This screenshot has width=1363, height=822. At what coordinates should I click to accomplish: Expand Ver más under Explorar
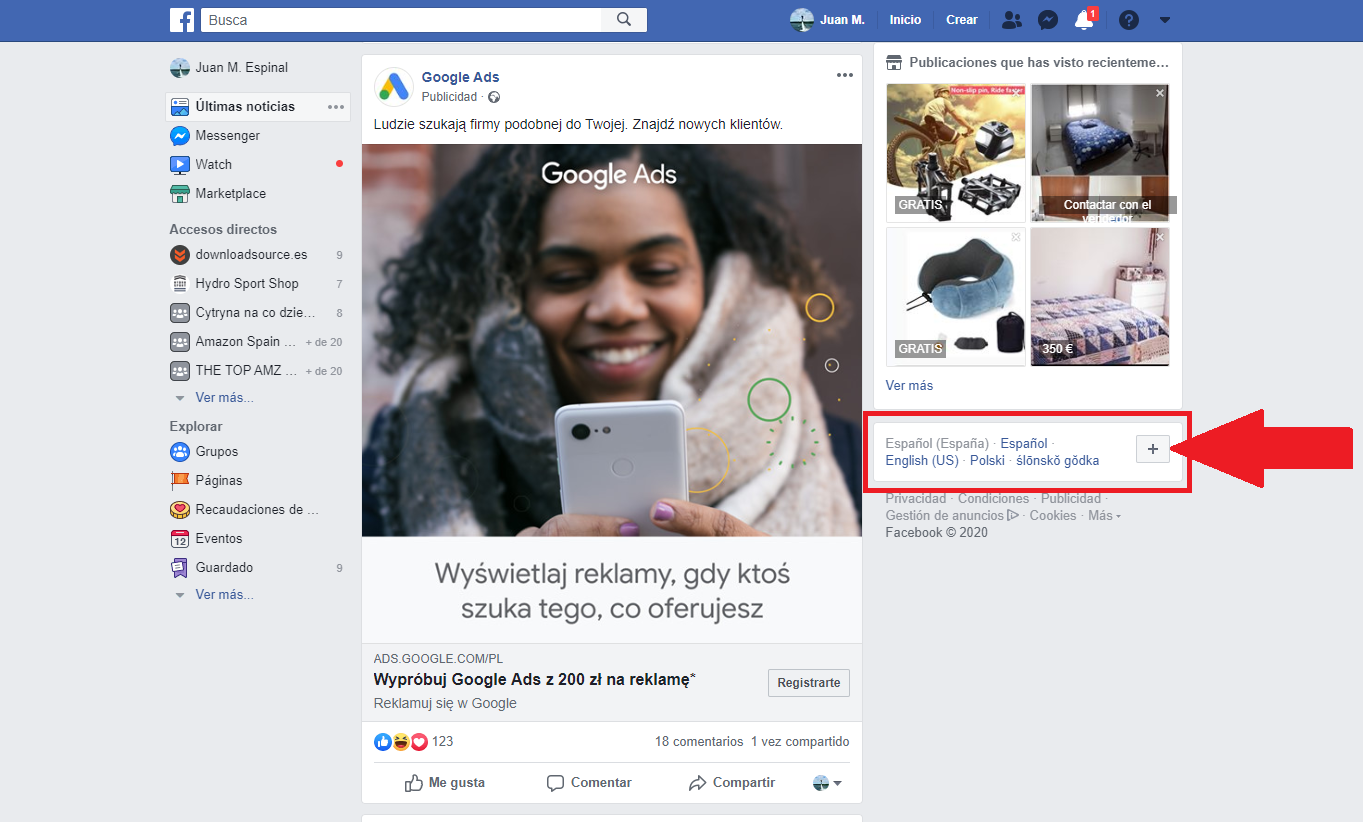coord(224,595)
